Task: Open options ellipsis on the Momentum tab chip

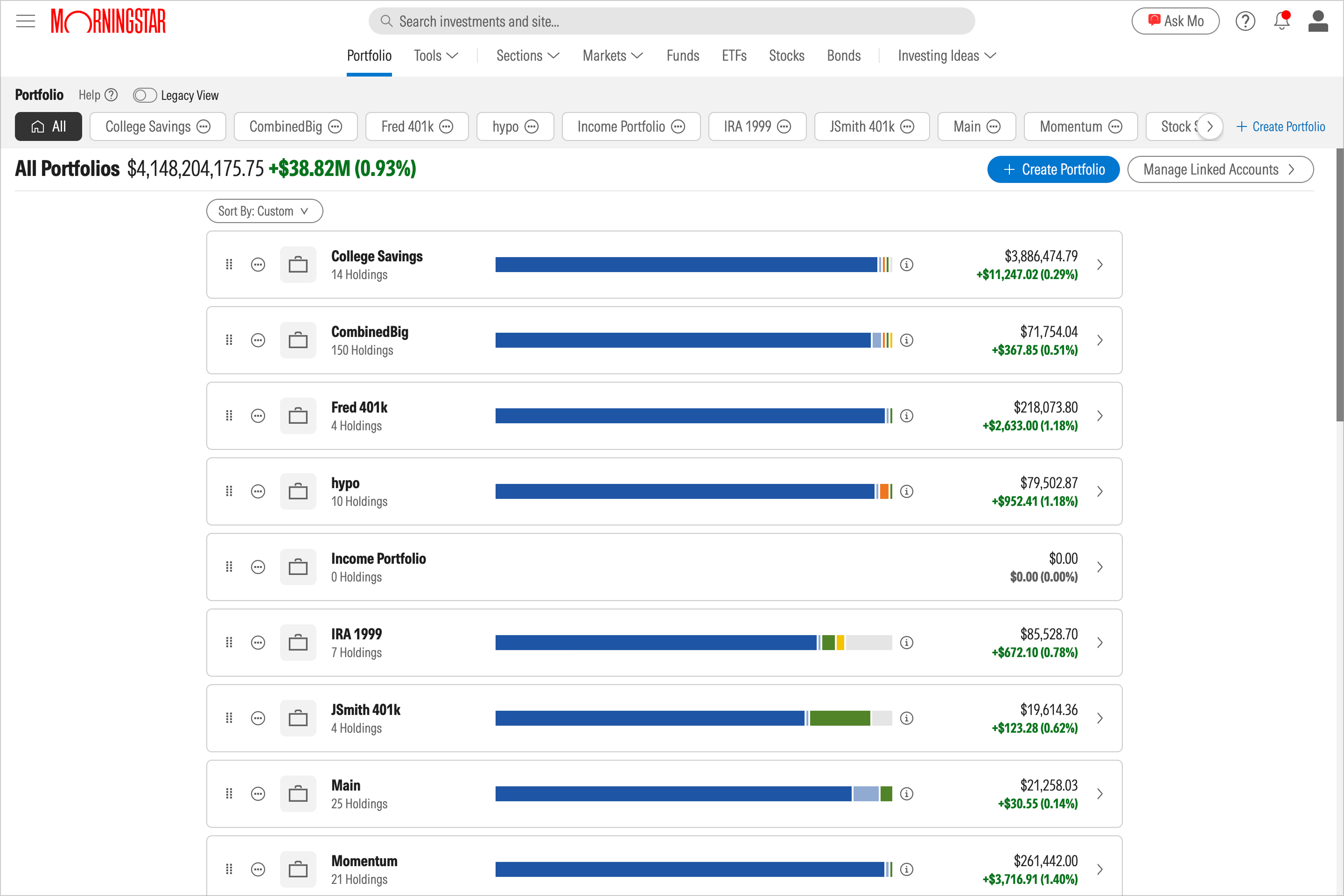Action: coord(1115,126)
